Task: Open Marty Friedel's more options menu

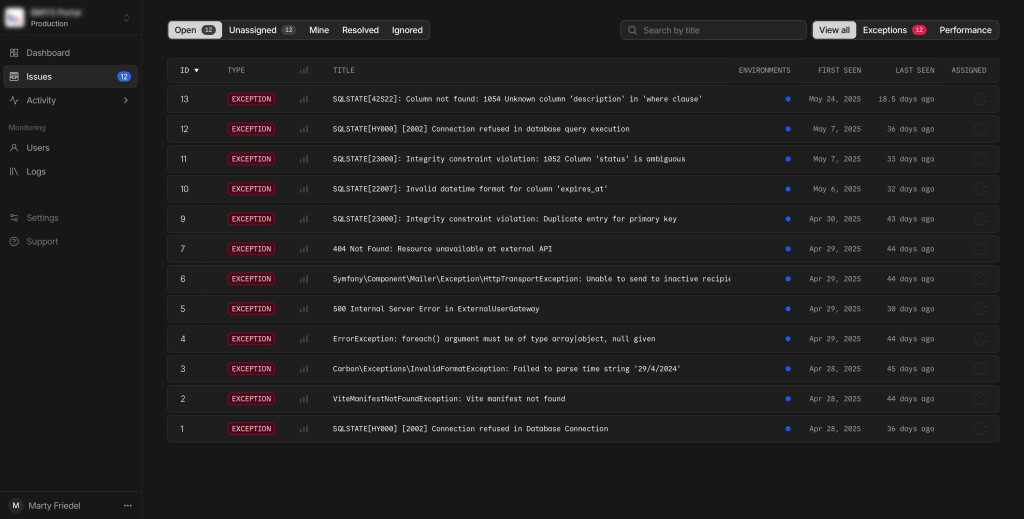Action: (x=127, y=505)
